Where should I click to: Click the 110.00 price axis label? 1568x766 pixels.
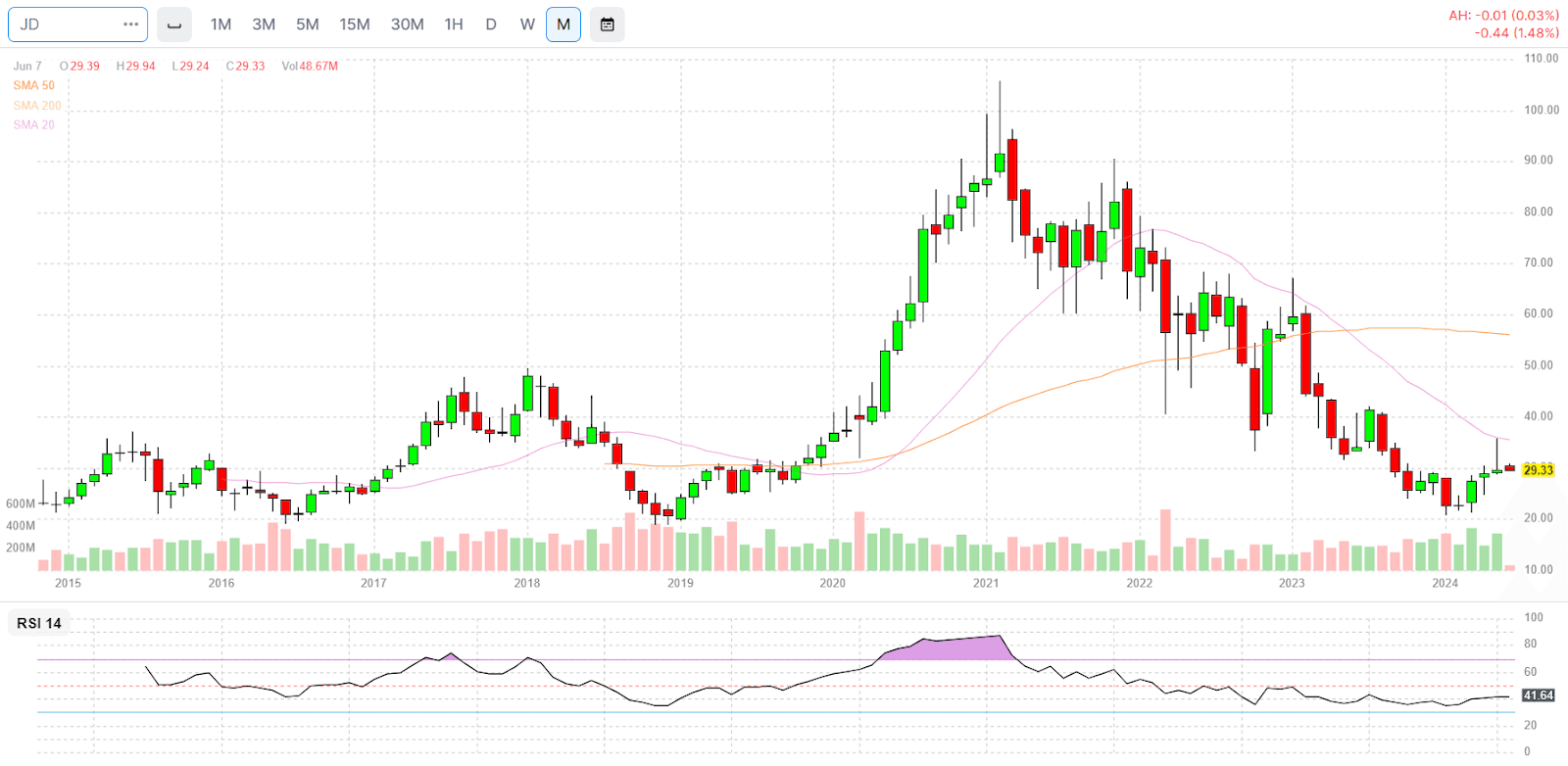pos(1542,59)
